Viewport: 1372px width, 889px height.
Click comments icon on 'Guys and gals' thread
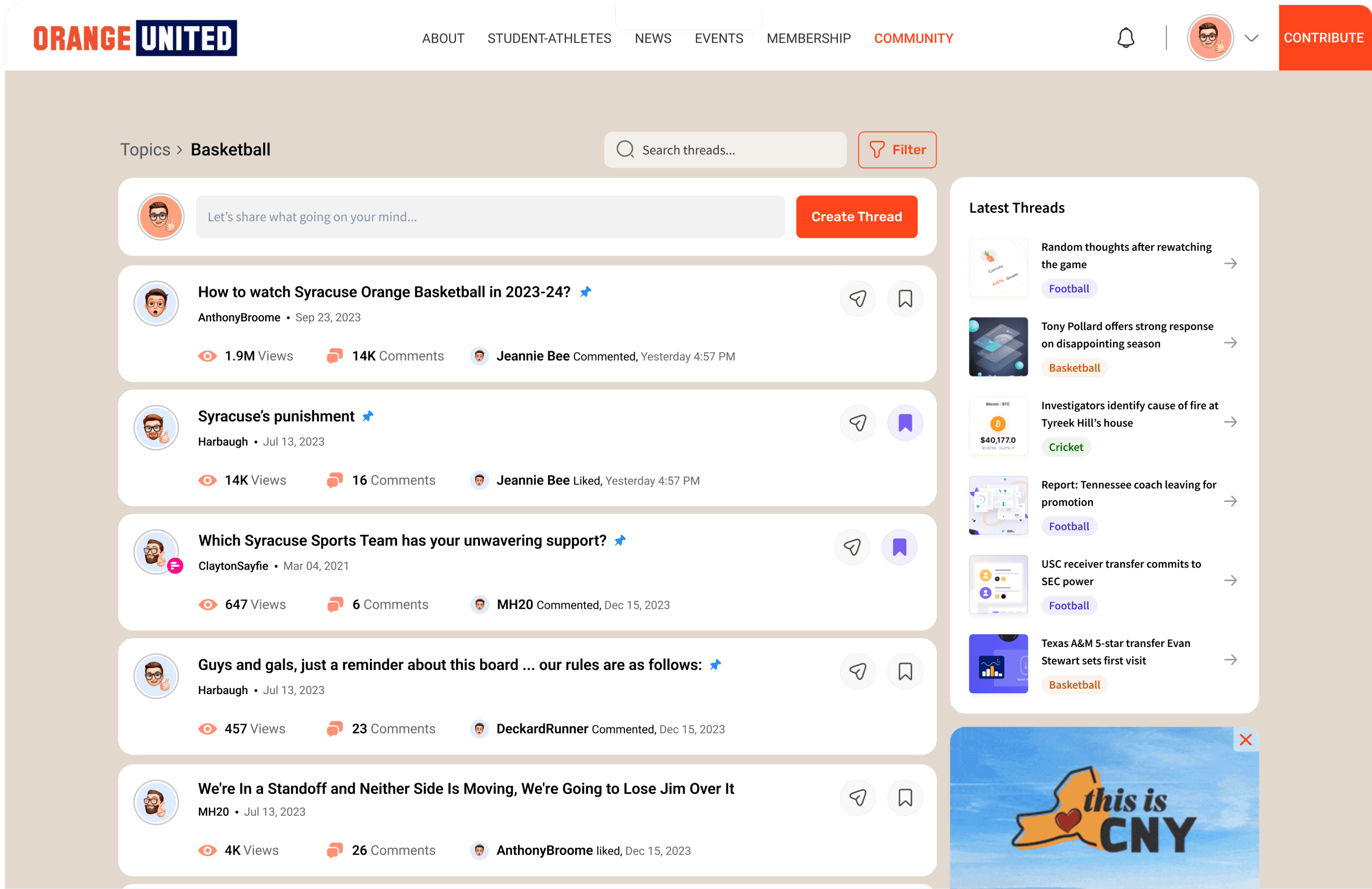(x=334, y=729)
